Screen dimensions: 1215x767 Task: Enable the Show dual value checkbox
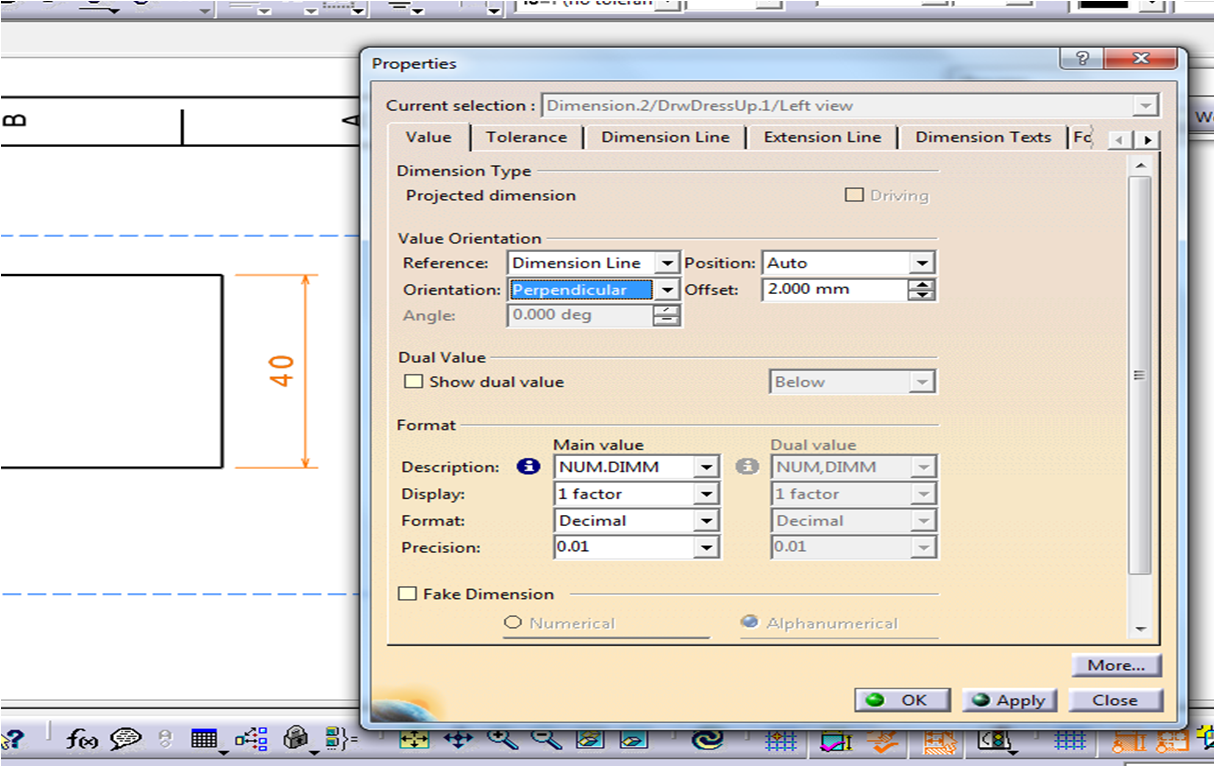pos(415,381)
